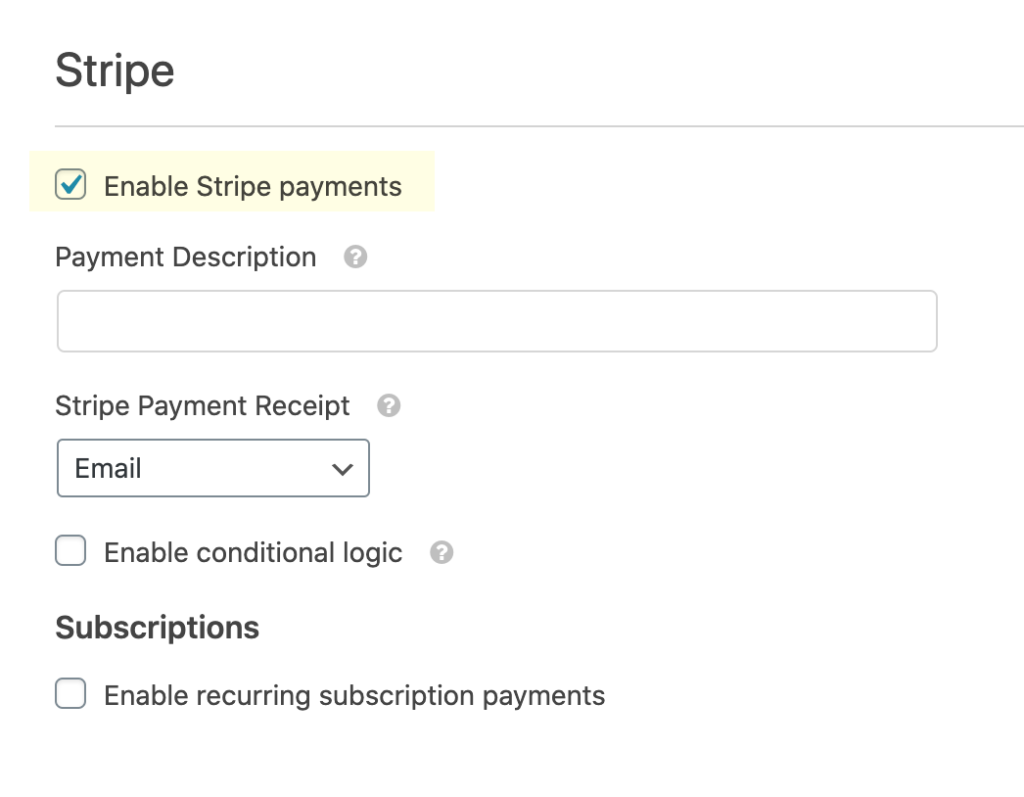Click the Stripe Payment Receipt label
The image size is (1024, 797).
[202, 406]
